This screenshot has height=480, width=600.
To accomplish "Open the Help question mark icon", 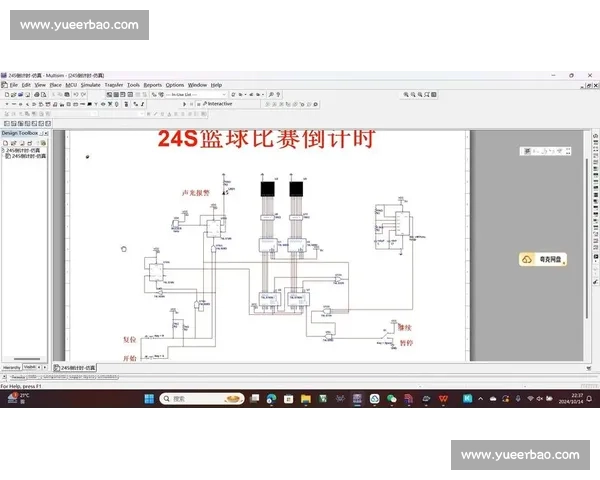I will pyautogui.click(x=278, y=95).
